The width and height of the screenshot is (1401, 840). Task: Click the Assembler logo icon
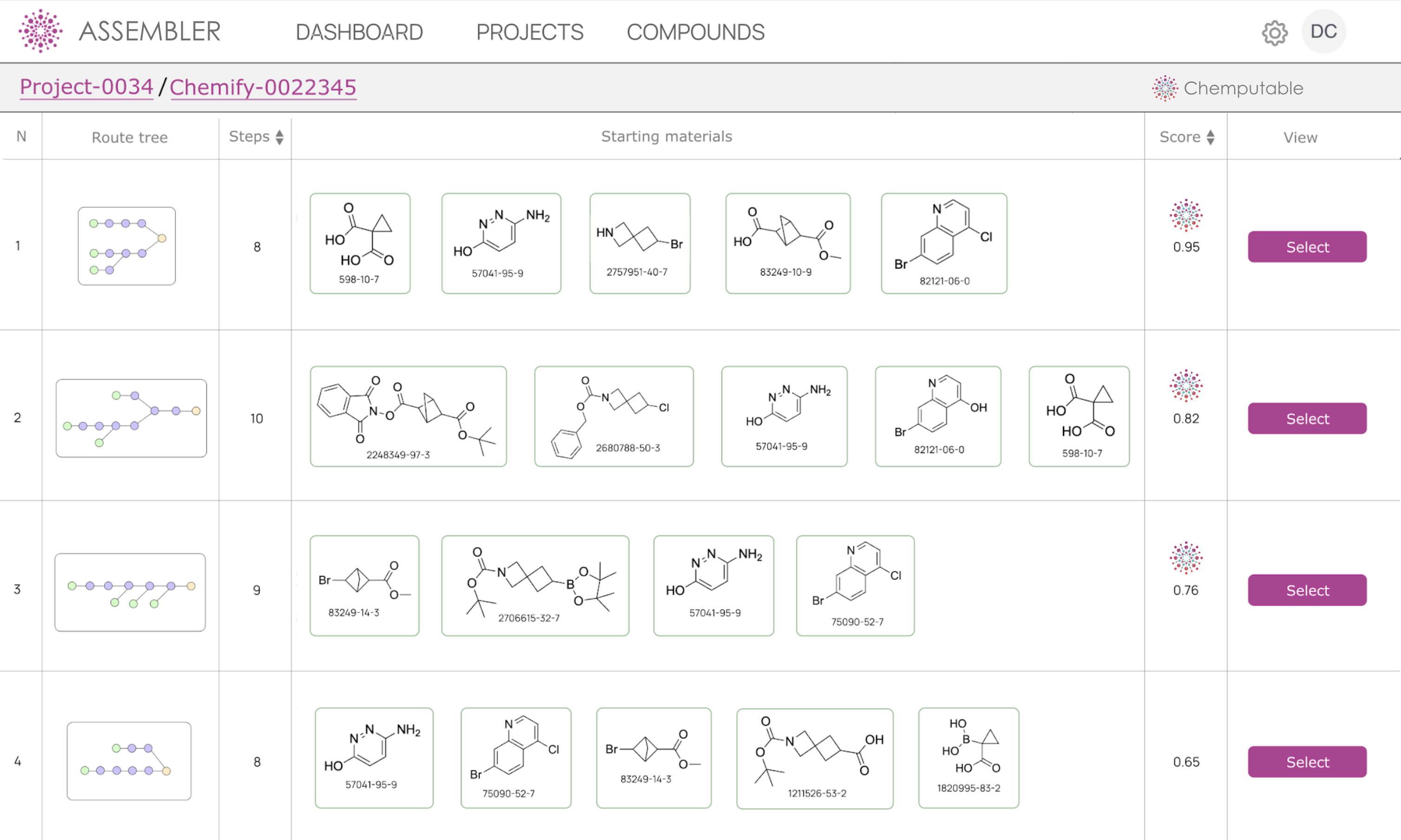coord(40,31)
